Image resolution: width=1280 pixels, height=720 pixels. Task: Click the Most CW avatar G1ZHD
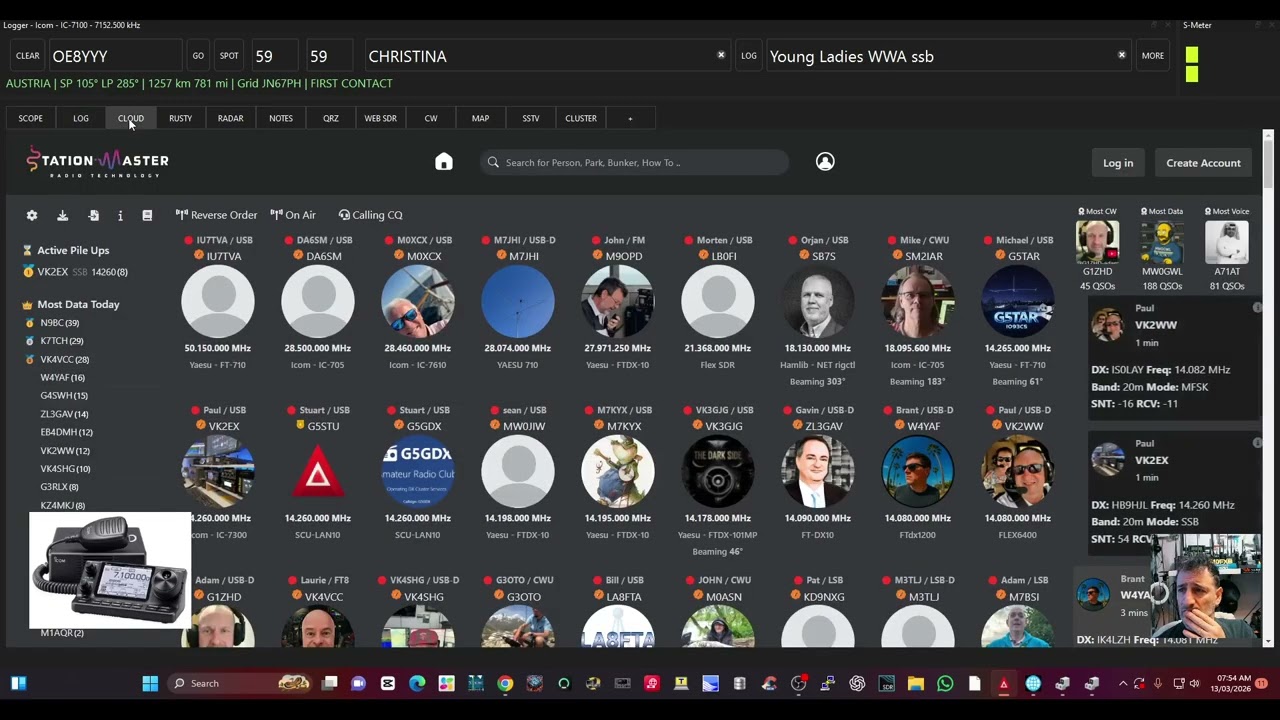1097,242
